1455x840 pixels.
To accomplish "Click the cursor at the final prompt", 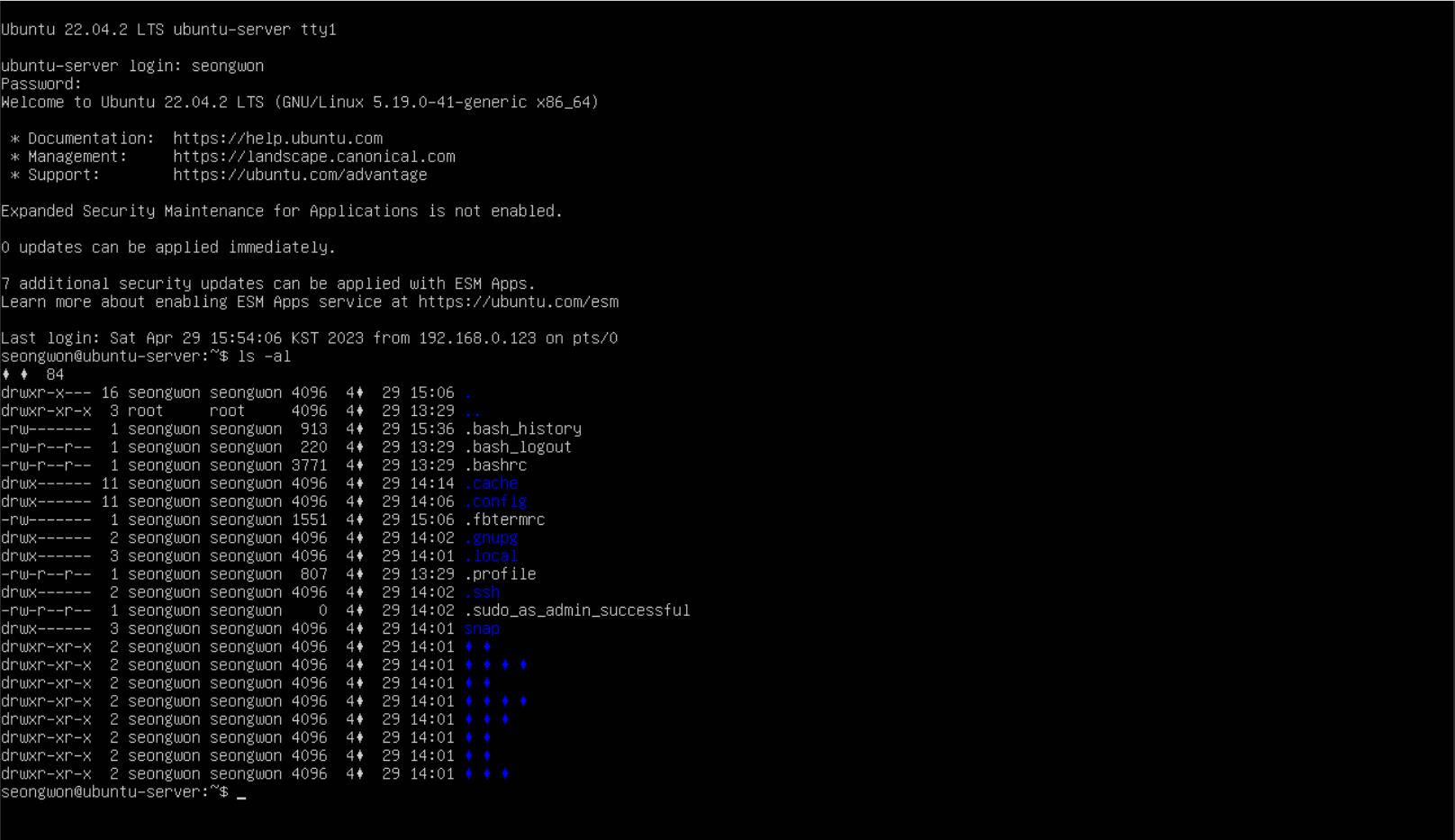I will pyautogui.click(x=241, y=796).
